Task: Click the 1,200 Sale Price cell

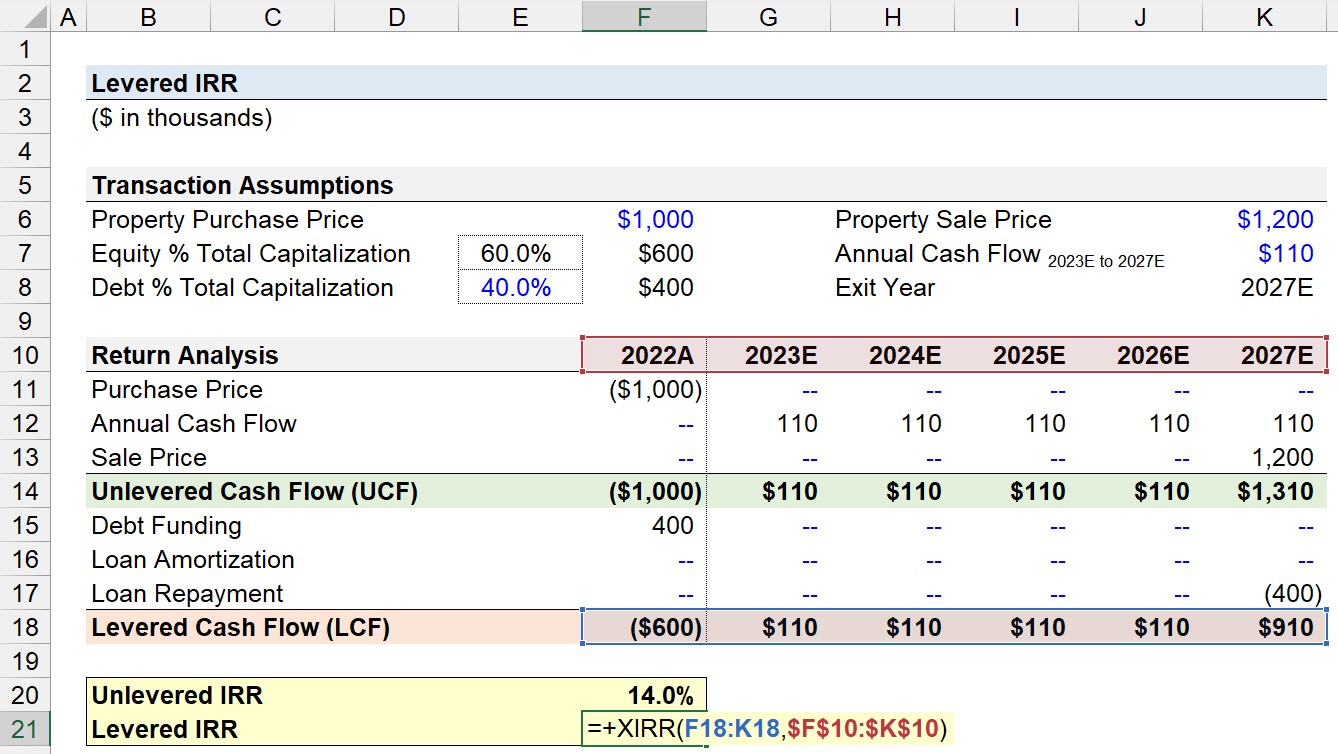Action: 1281,458
